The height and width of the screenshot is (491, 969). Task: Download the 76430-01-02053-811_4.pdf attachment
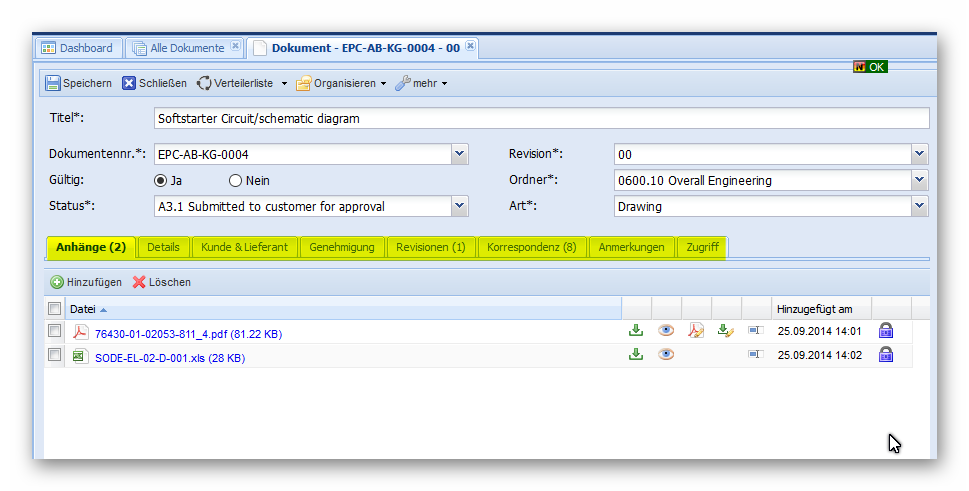[635, 331]
